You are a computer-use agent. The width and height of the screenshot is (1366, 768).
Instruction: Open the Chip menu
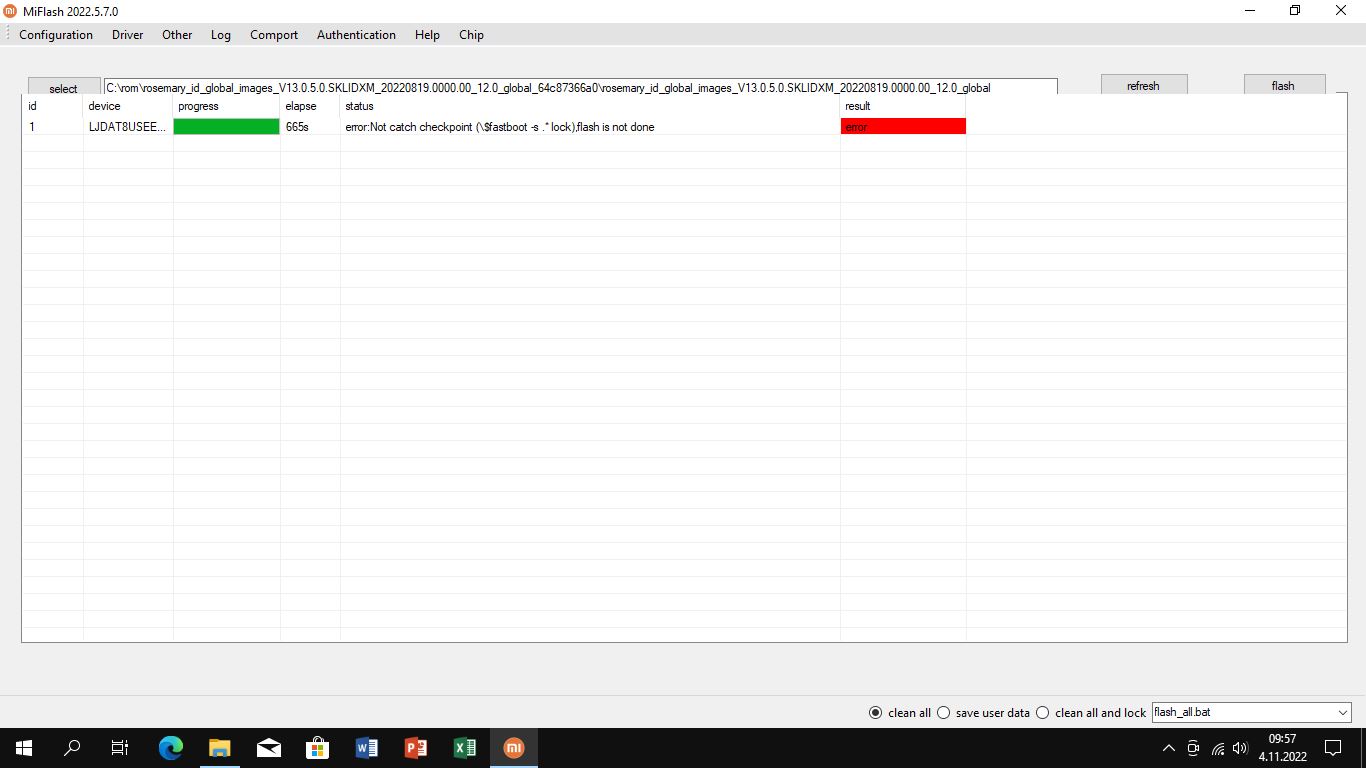click(471, 35)
